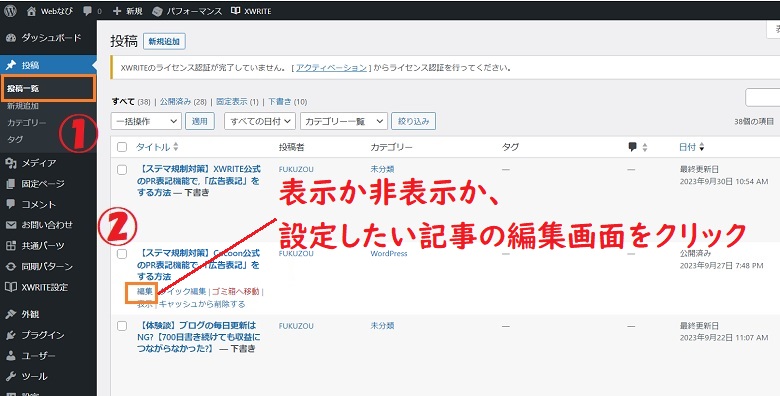Filter posts by すべて
780x396 pixels.
tap(123, 101)
